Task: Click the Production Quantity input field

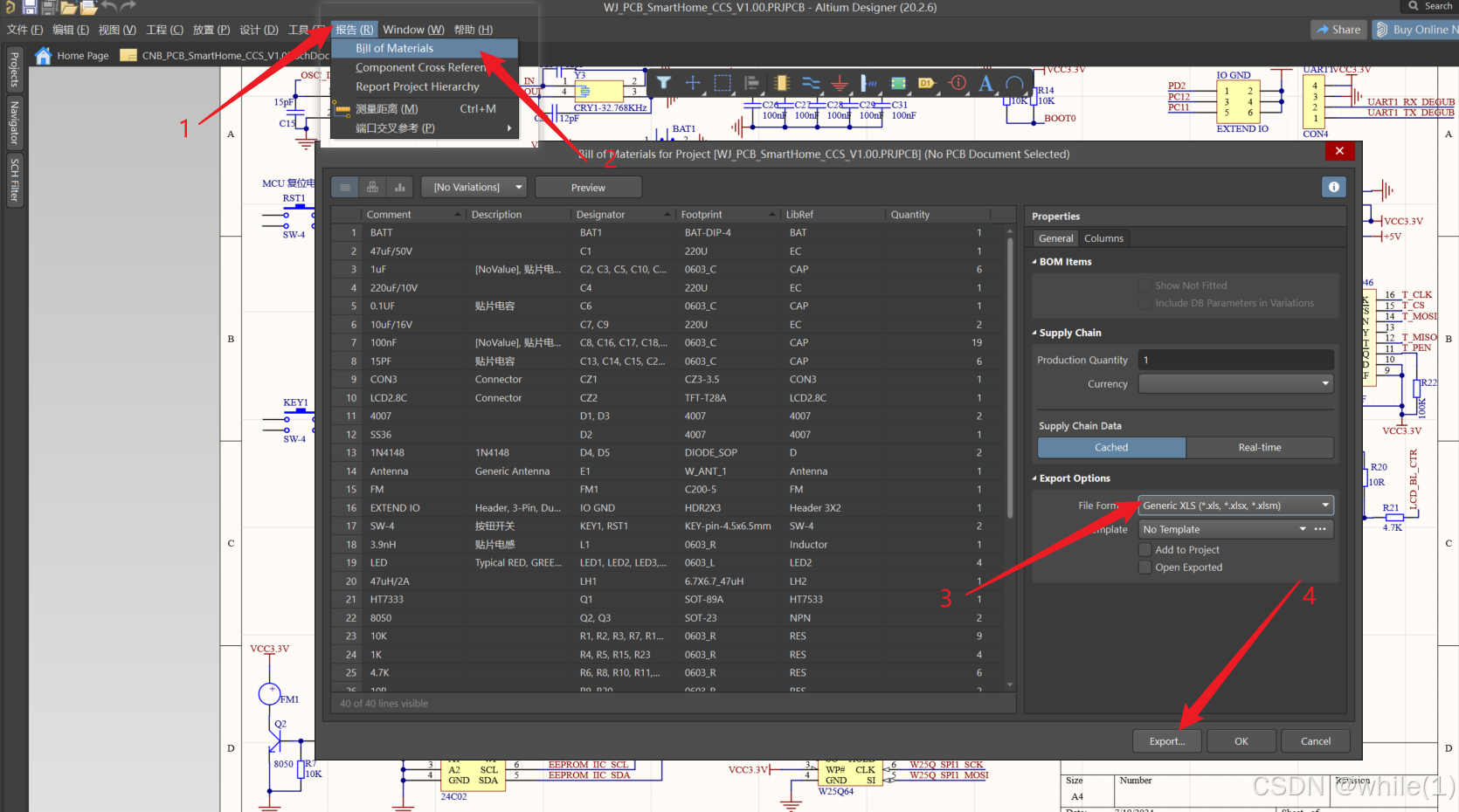Action: (1235, 360)
